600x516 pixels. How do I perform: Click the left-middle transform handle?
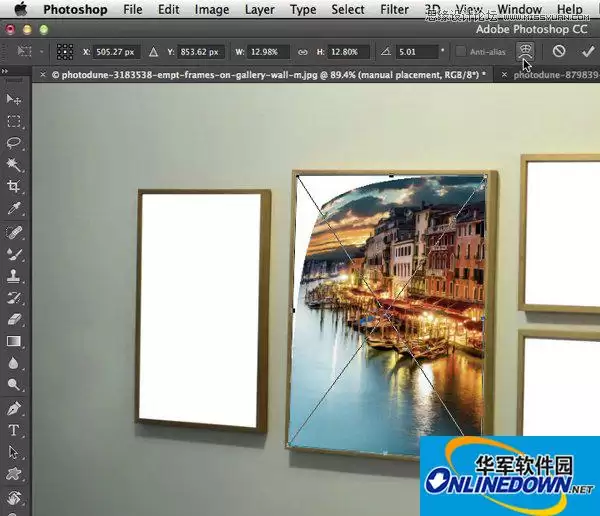[293, 310]
